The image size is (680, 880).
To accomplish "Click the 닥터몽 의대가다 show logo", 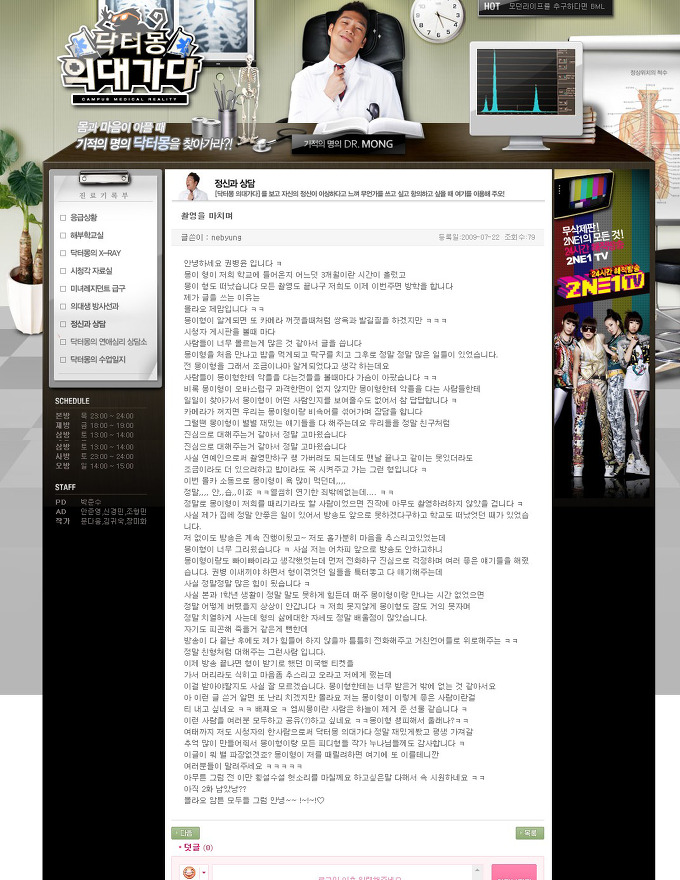I will (x=130, y=62).
